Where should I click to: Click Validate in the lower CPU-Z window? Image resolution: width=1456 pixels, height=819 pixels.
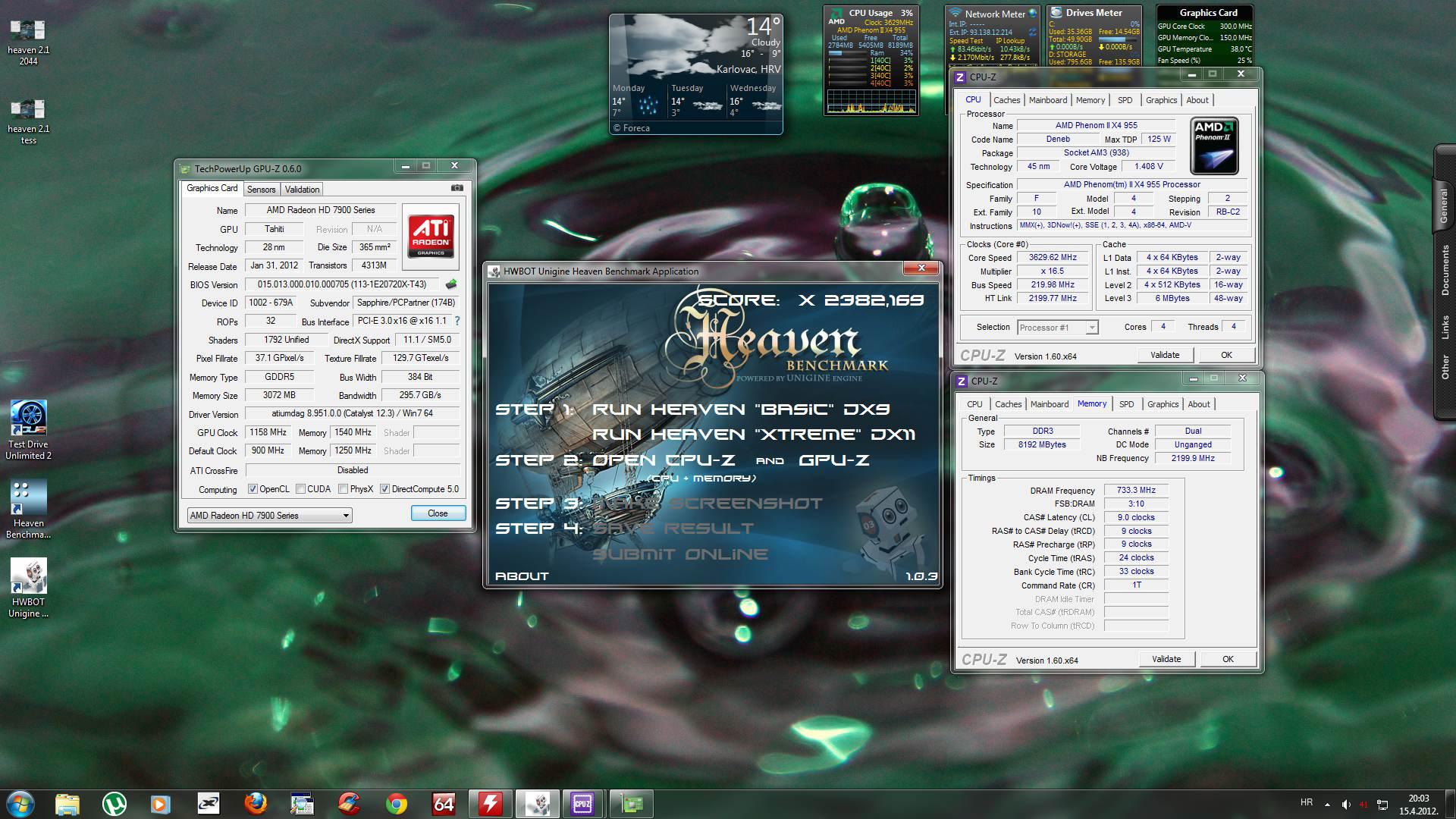[x=1166, y=659]
